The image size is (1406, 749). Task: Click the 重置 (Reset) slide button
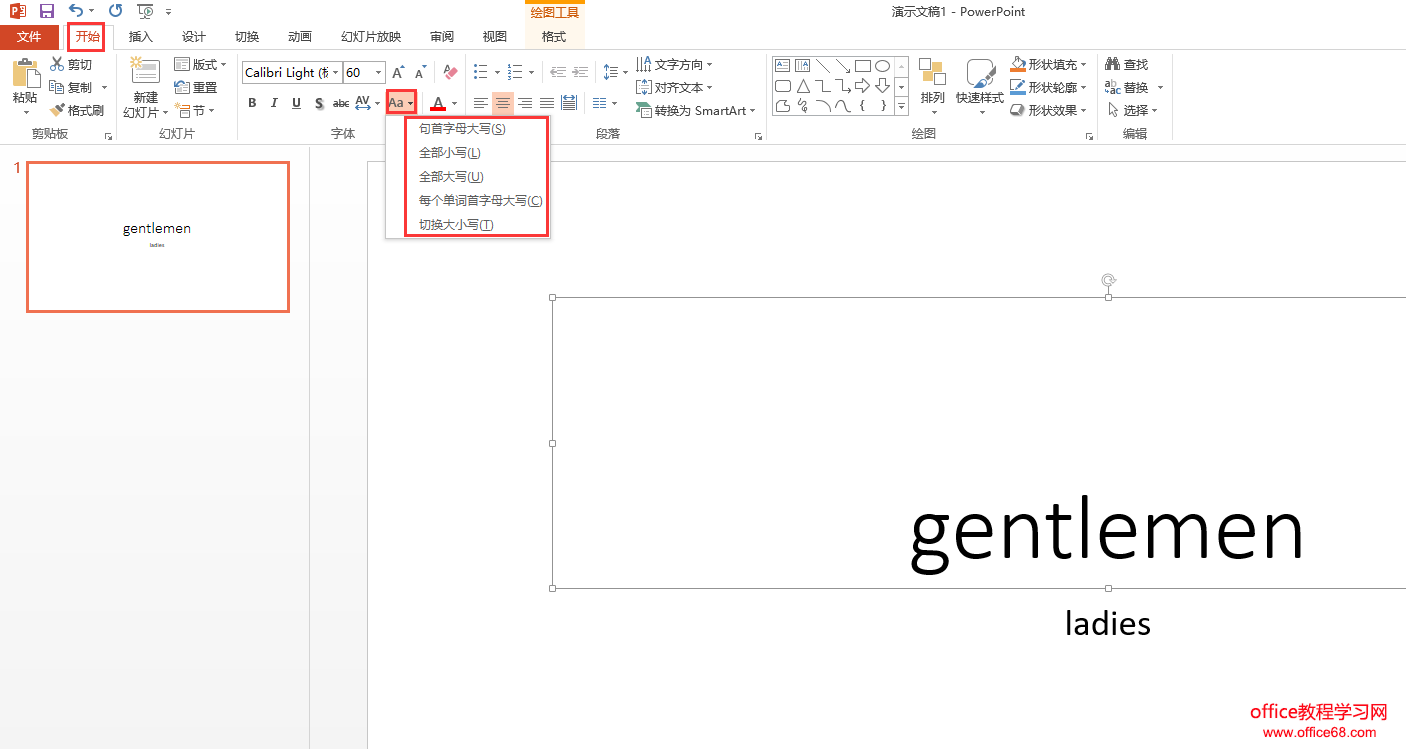click(x=196, y=87)
